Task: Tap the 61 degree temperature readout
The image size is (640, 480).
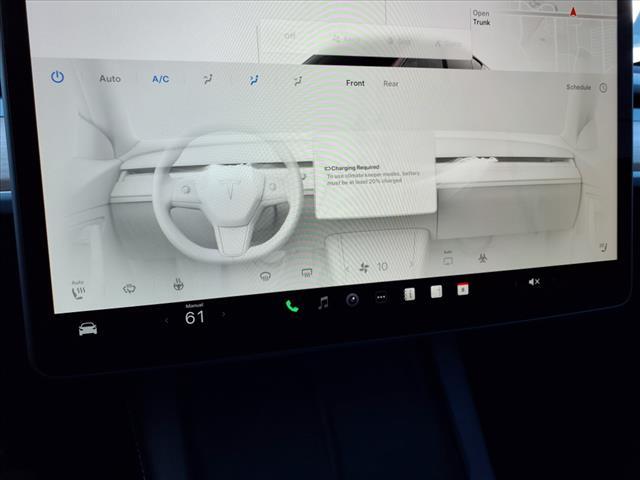Action: tap(195, 317)
